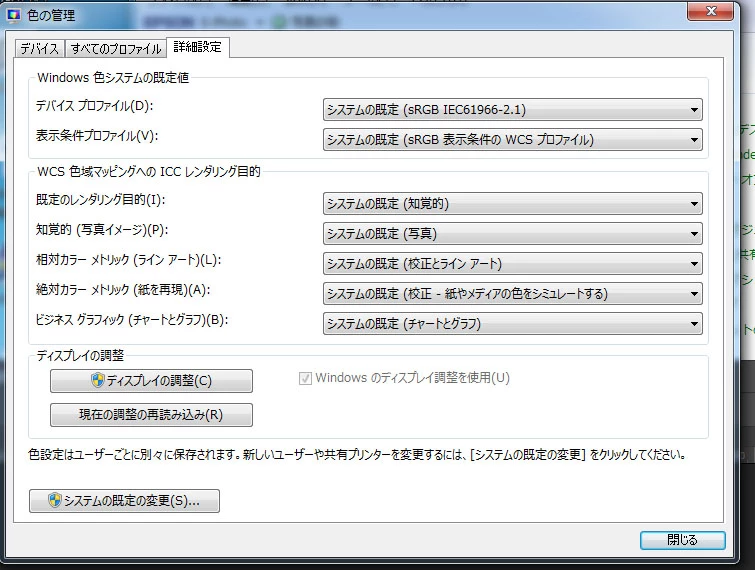Click the WCS 色域マッピングへの ICC レンダリング目的 heading
Image resolution: width=755 pixels, height=570 pixels.
[149, 171]
